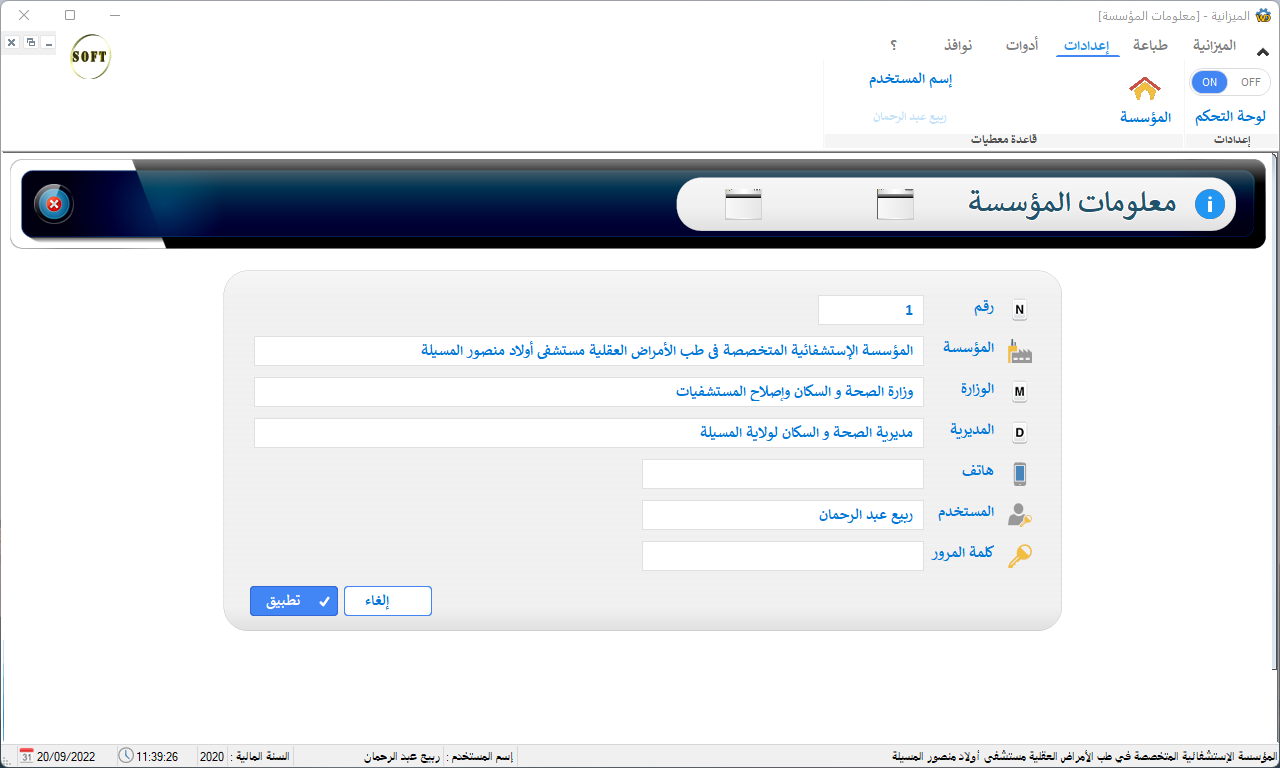The image size is (1280, 768).
Task: Click the factory icon beside المؤسسة field
Action: tap(1019, 351)
